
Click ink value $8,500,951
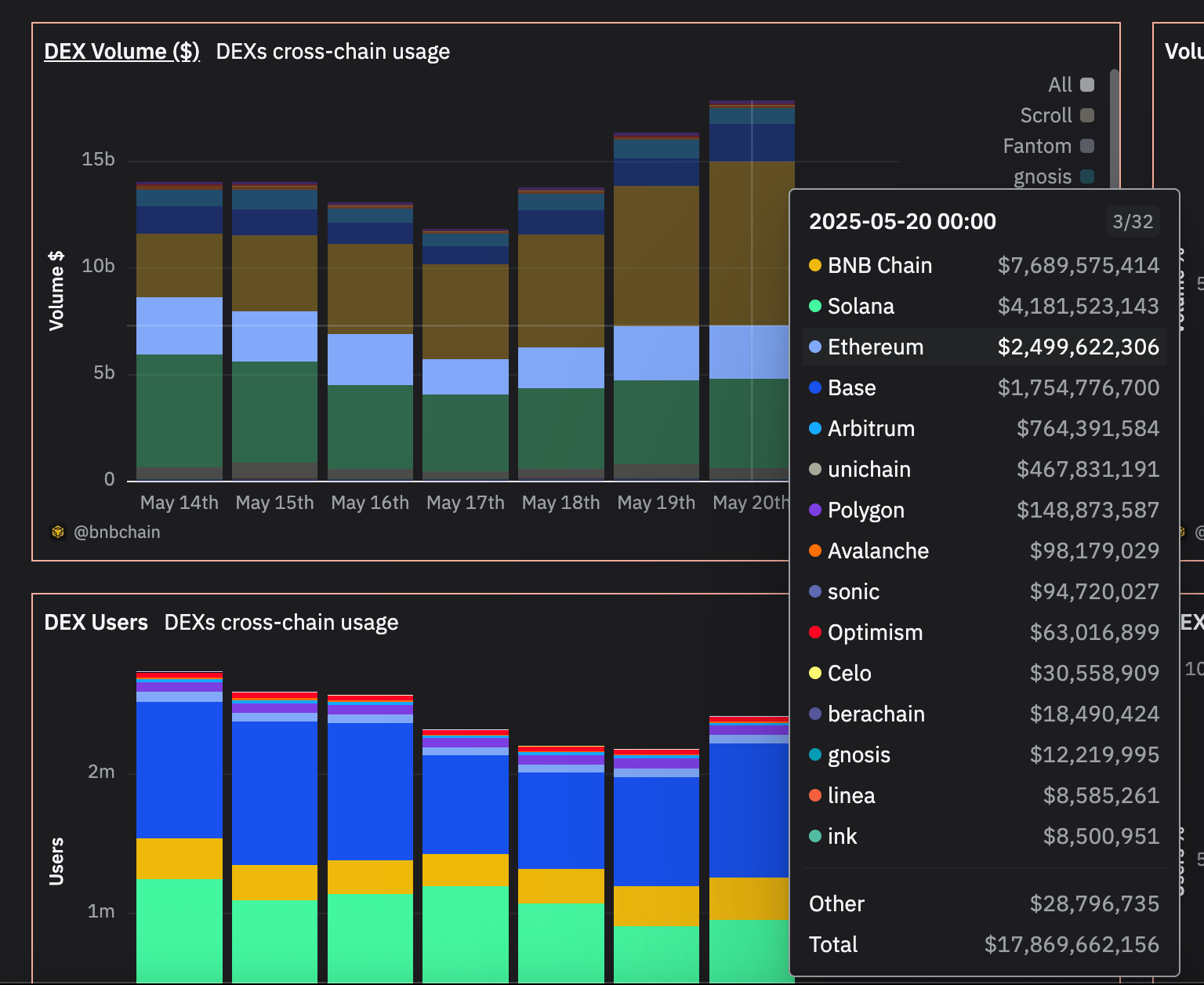click(1101, 837)
